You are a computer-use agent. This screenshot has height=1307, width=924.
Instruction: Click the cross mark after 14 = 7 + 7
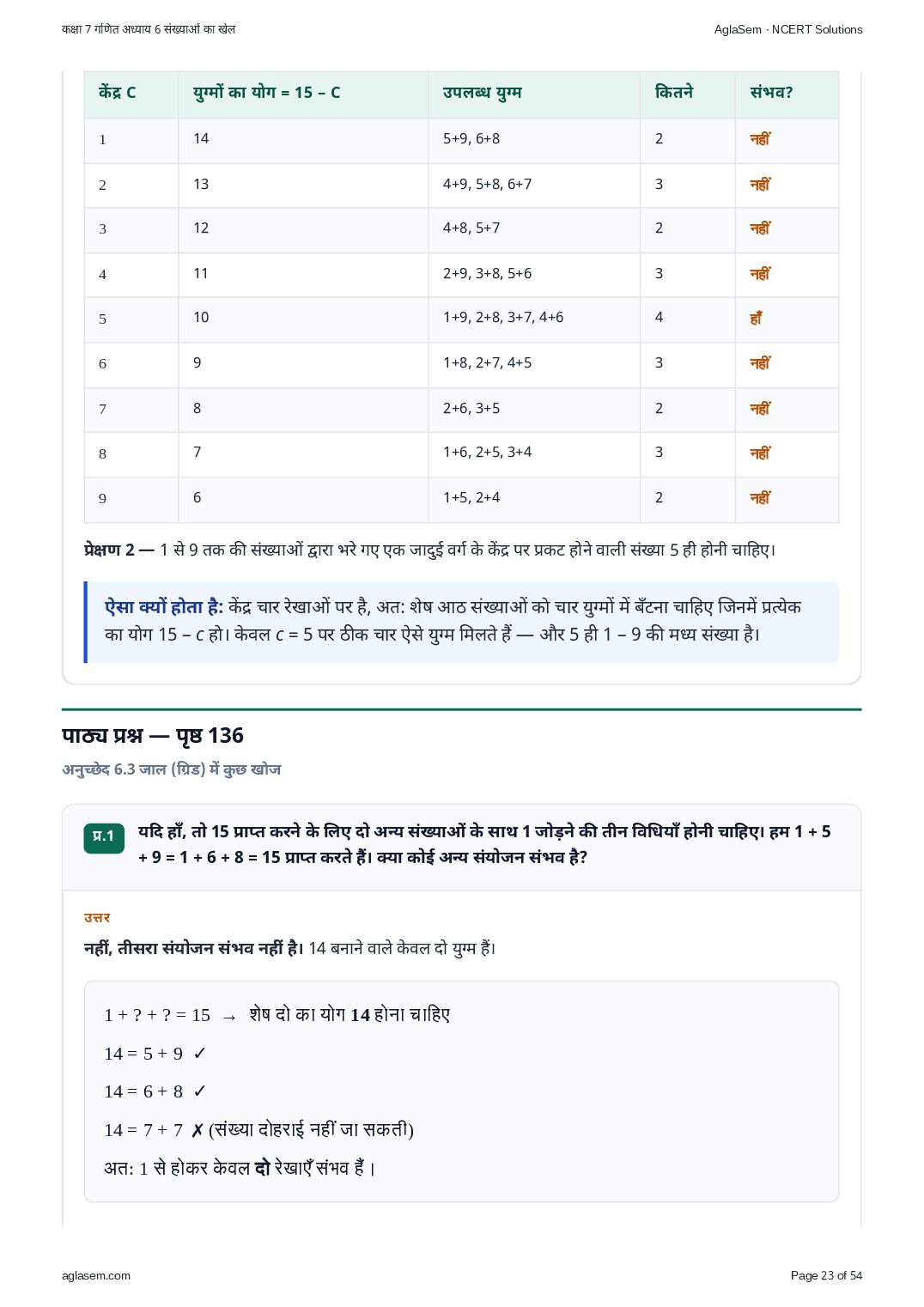tap(198, 1130)
